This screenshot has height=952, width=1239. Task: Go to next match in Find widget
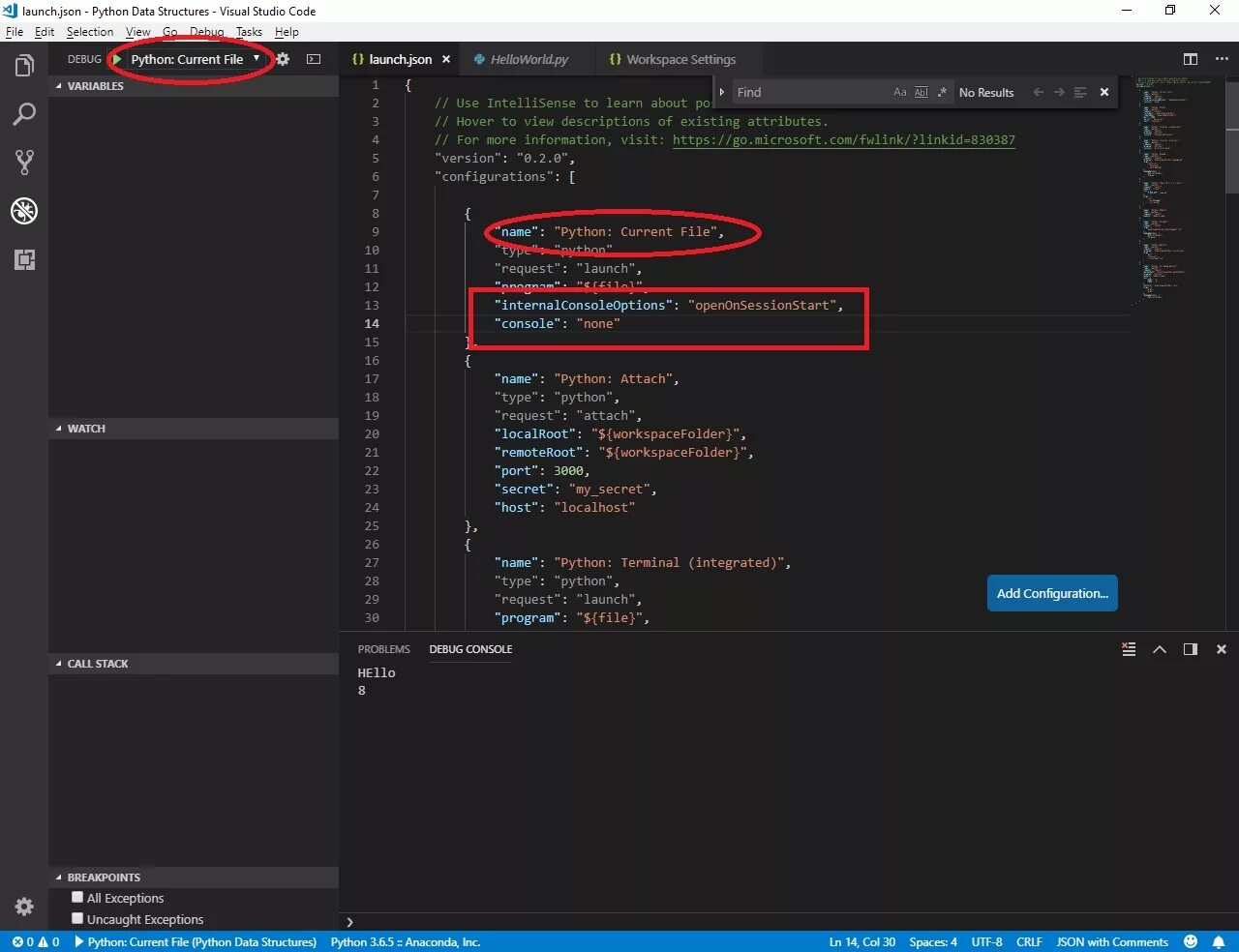[x=1059, y=92]
